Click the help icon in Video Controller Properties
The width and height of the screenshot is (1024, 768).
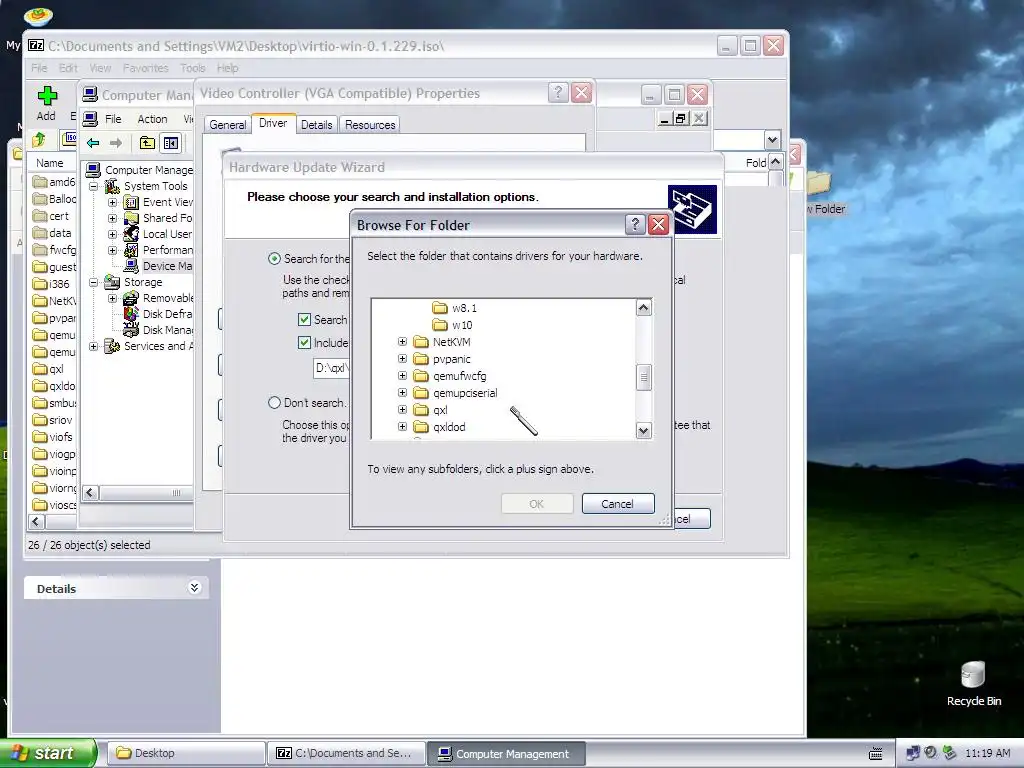point(558,93)
